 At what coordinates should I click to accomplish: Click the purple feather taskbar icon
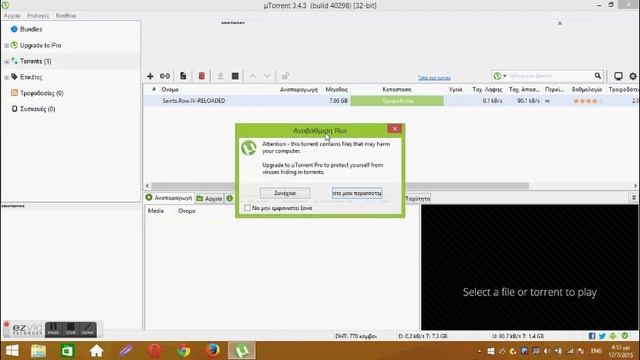point(126,351)
